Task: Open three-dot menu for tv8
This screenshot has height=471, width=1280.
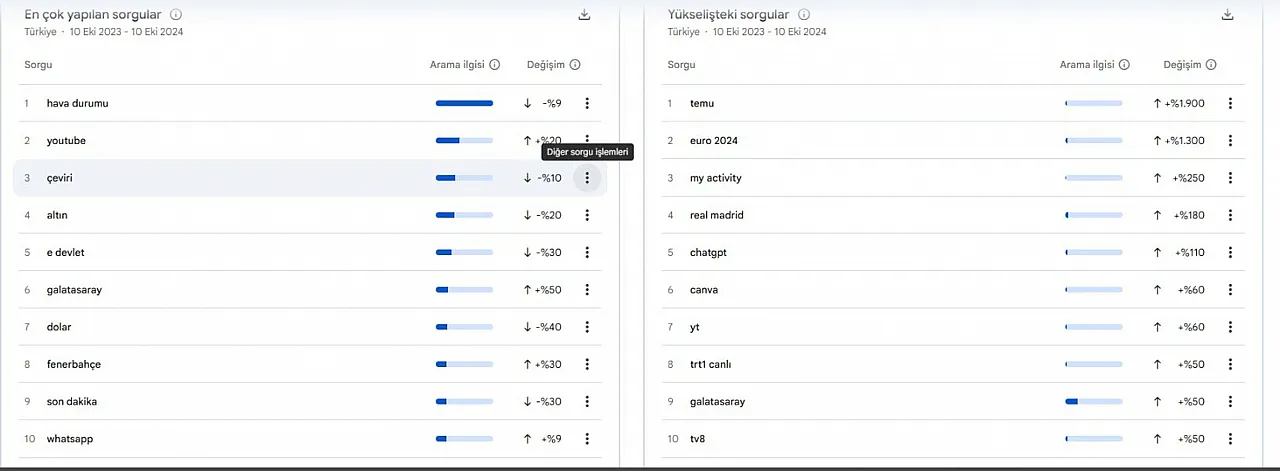Action: (1230, 439)
